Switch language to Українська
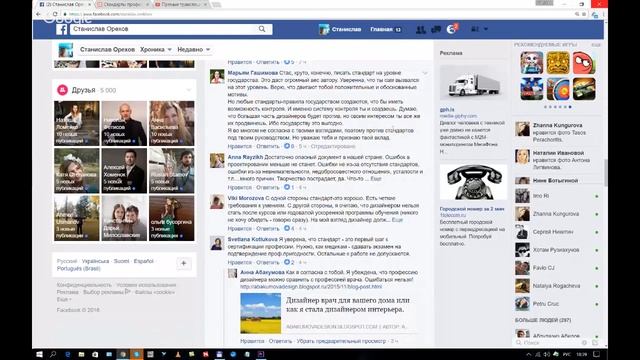The image size is (640, 360). tap(95, 261)
